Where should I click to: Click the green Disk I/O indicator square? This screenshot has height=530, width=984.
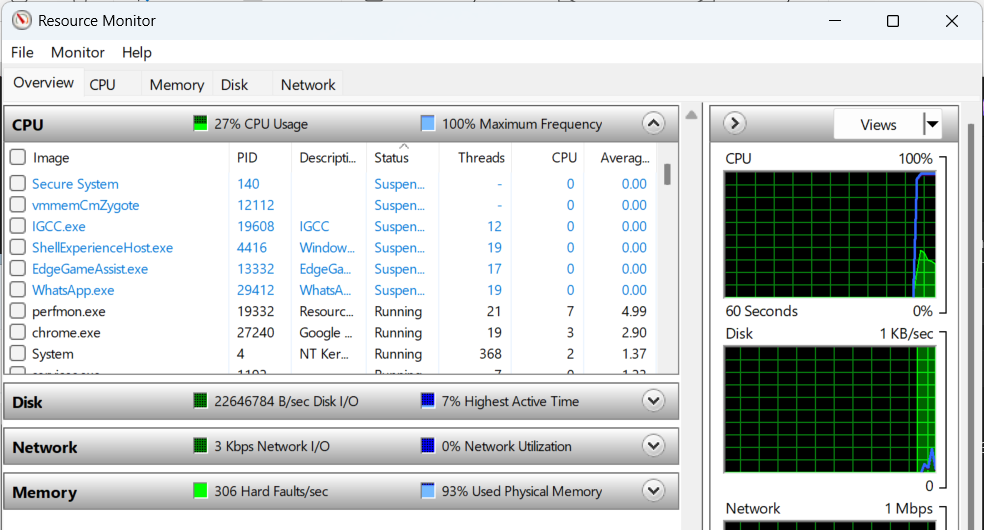coord(200,400)
